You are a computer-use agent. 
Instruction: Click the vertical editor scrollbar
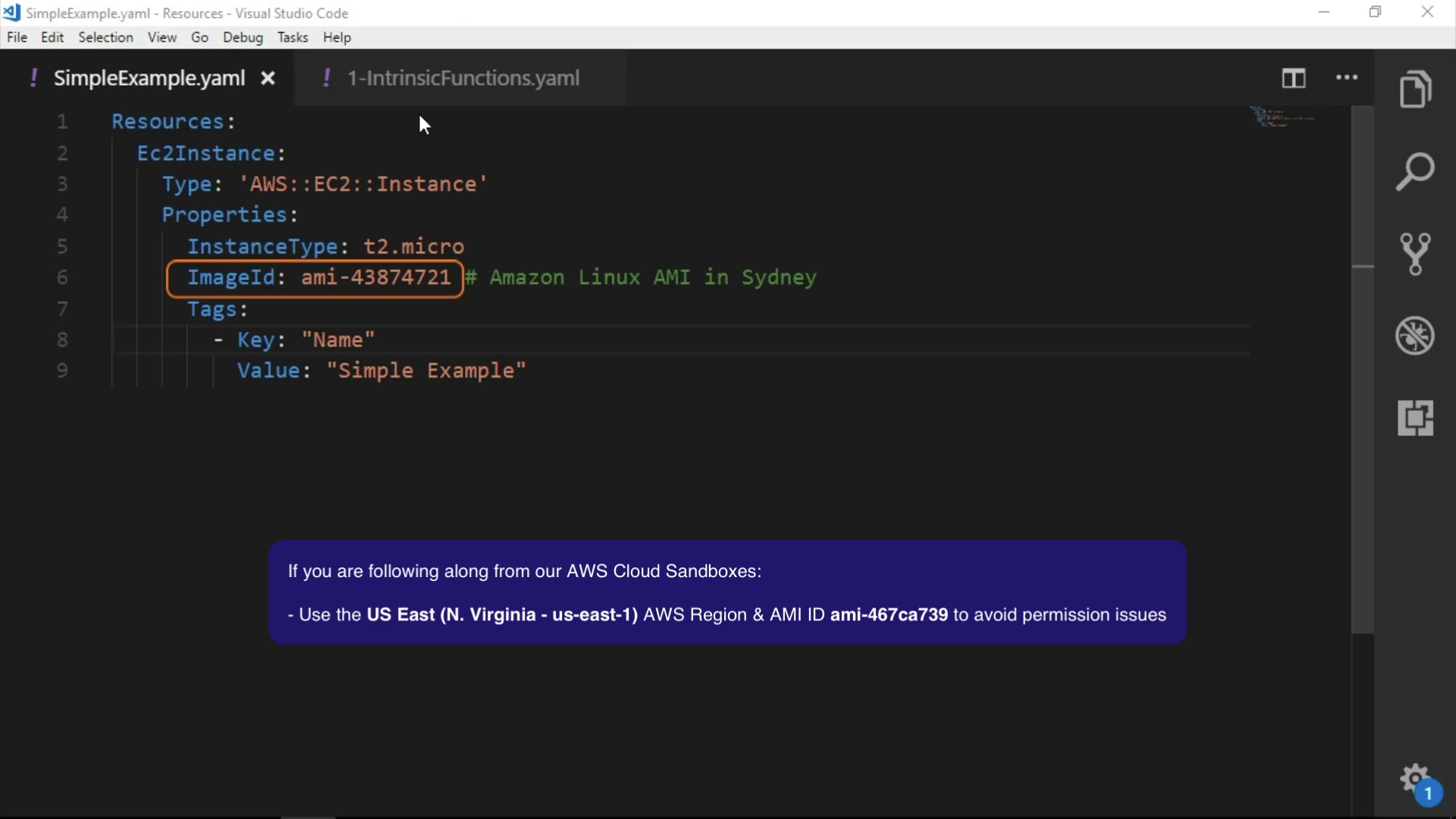(x=1362, y=379)
